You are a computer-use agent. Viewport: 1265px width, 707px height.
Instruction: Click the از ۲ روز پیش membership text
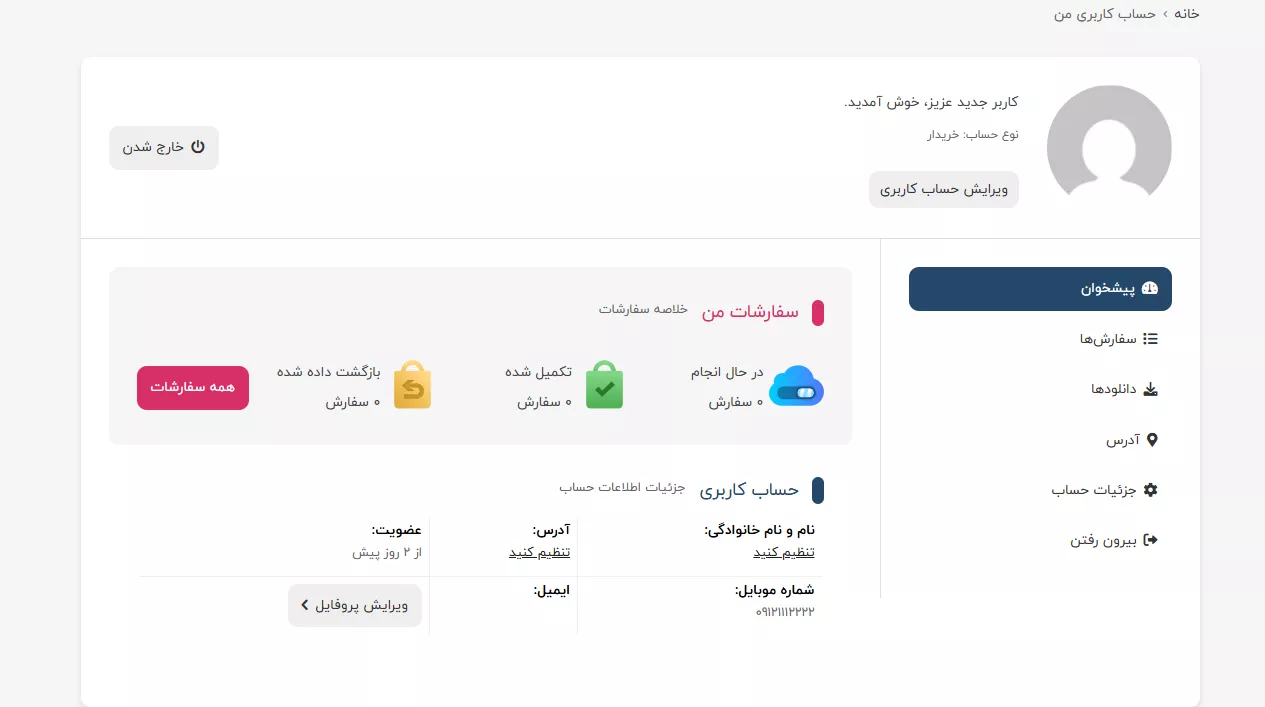387,552
